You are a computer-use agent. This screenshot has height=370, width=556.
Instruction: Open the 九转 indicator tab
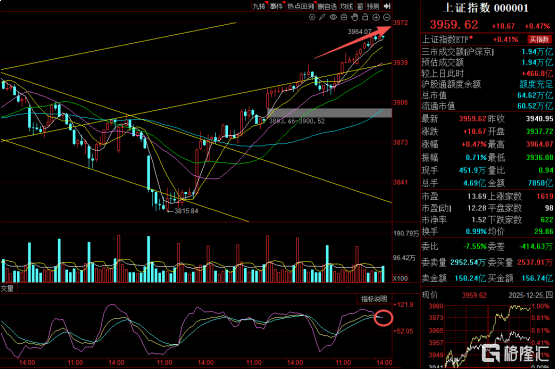[259, 6]
